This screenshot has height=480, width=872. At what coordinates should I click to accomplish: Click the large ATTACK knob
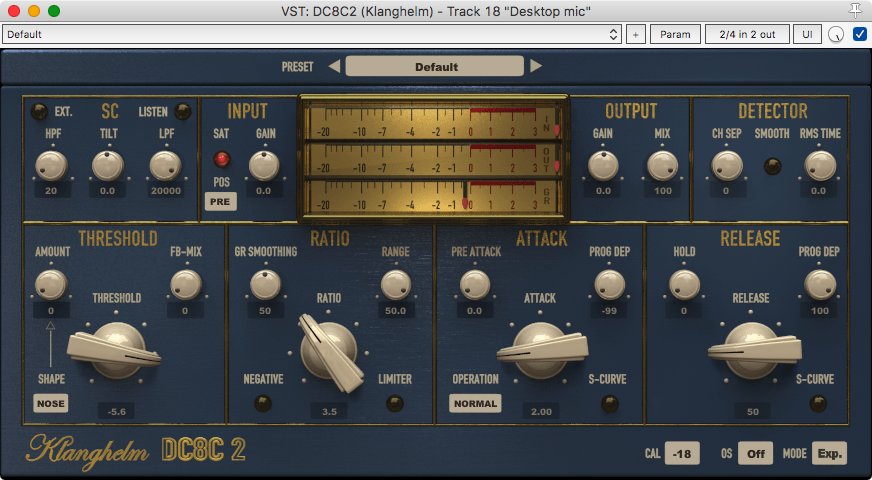point(541,350)
